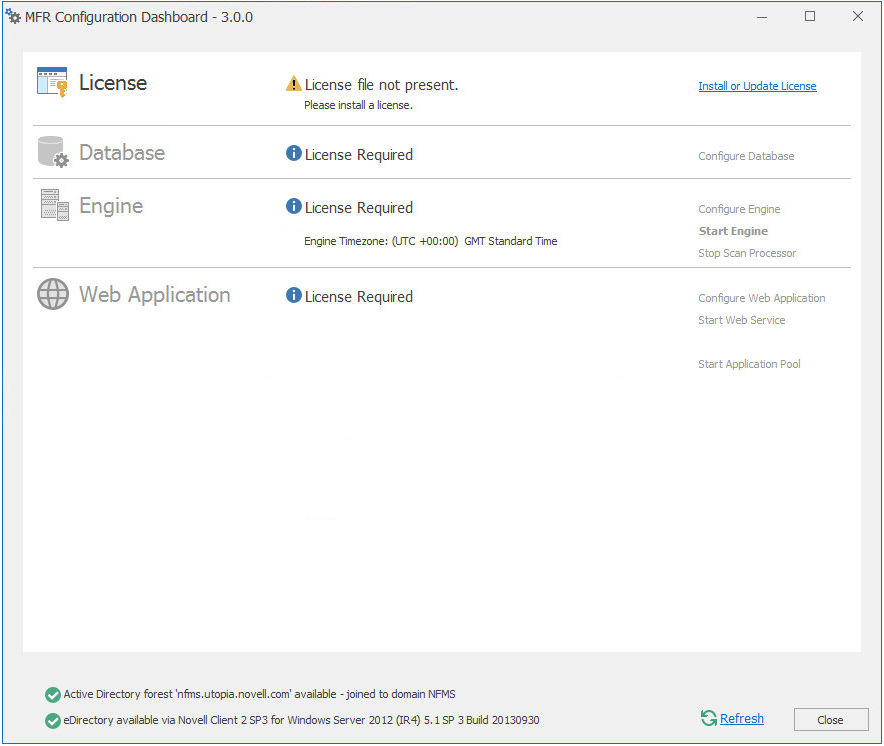Image resolution: width=884 pixels, height=746 pixels.
Task: Click Start Engine
Action: pos(733,231)
